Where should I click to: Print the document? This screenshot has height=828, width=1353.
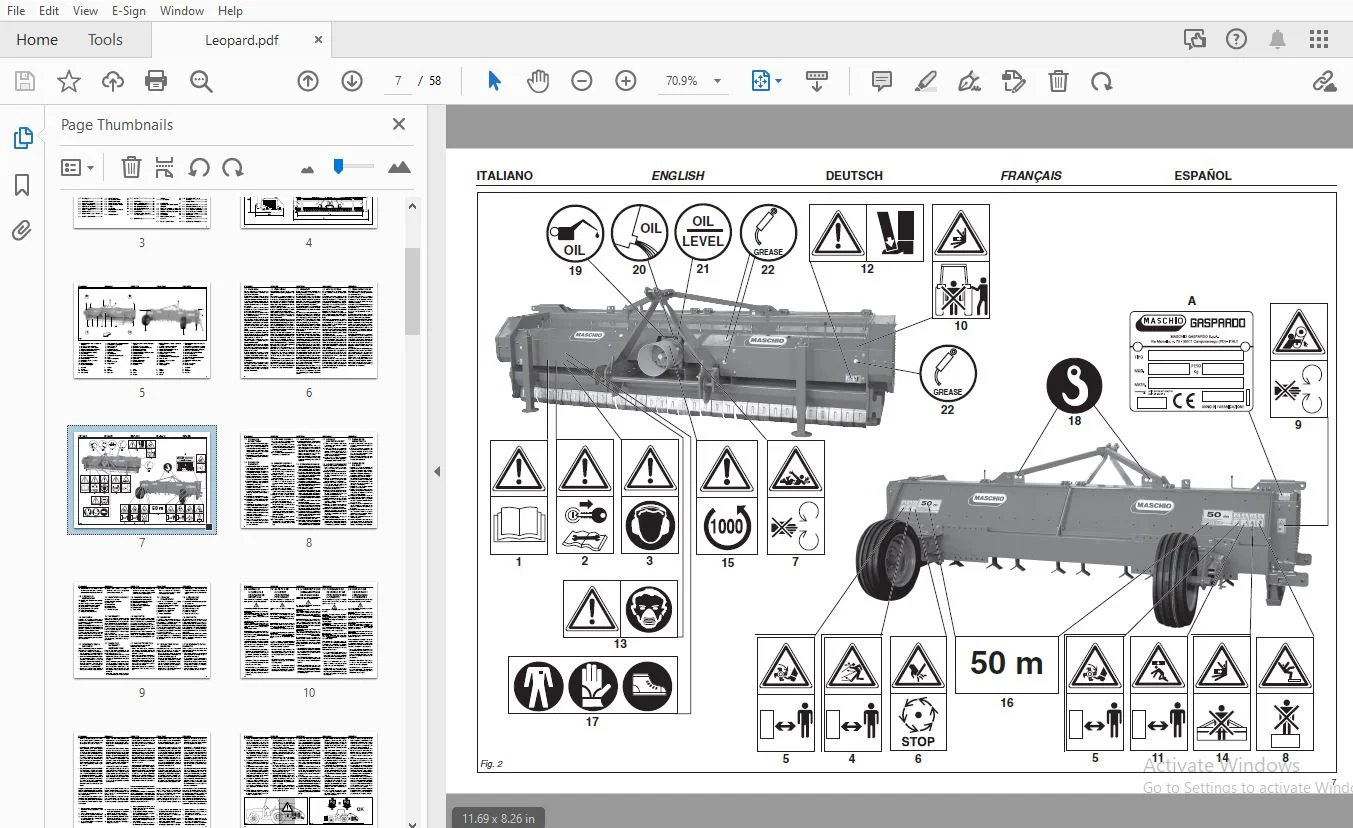point(156,81)
